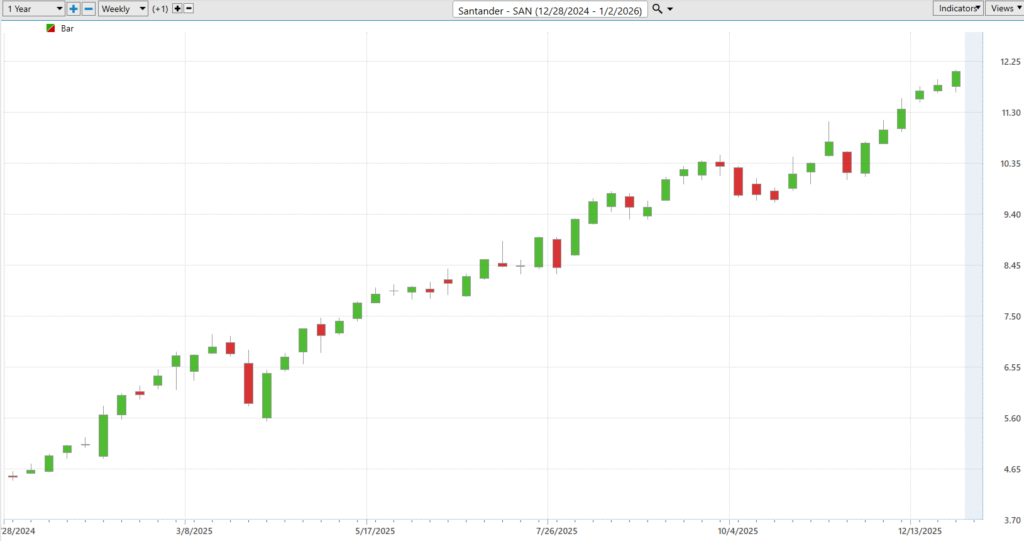Screen dimensions: 1024x541
Task: Open the Indicators menu
Action: pyautogui.click(x=957, y=8)
